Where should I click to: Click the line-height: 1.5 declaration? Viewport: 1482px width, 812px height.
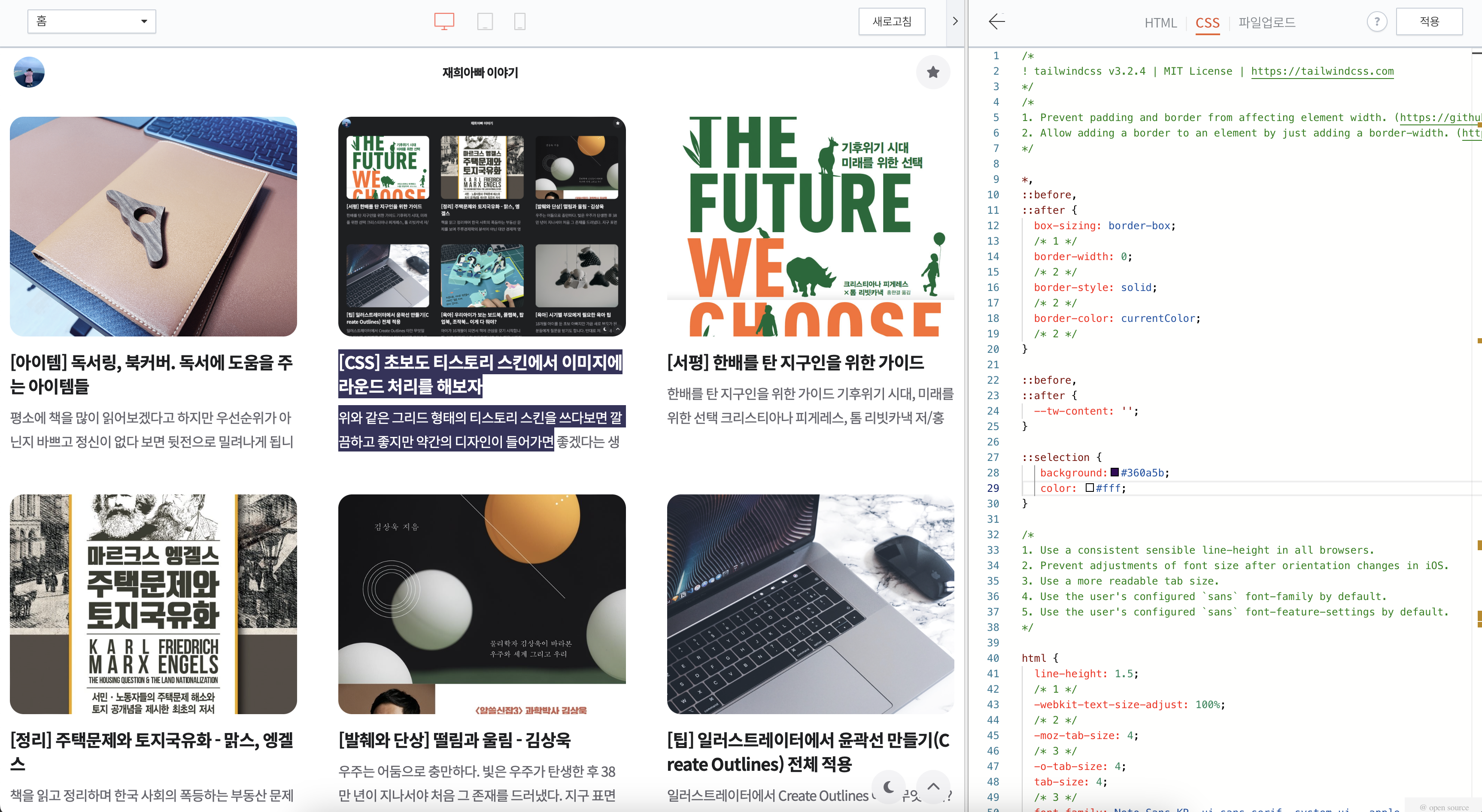click(x=1086, y=673)
